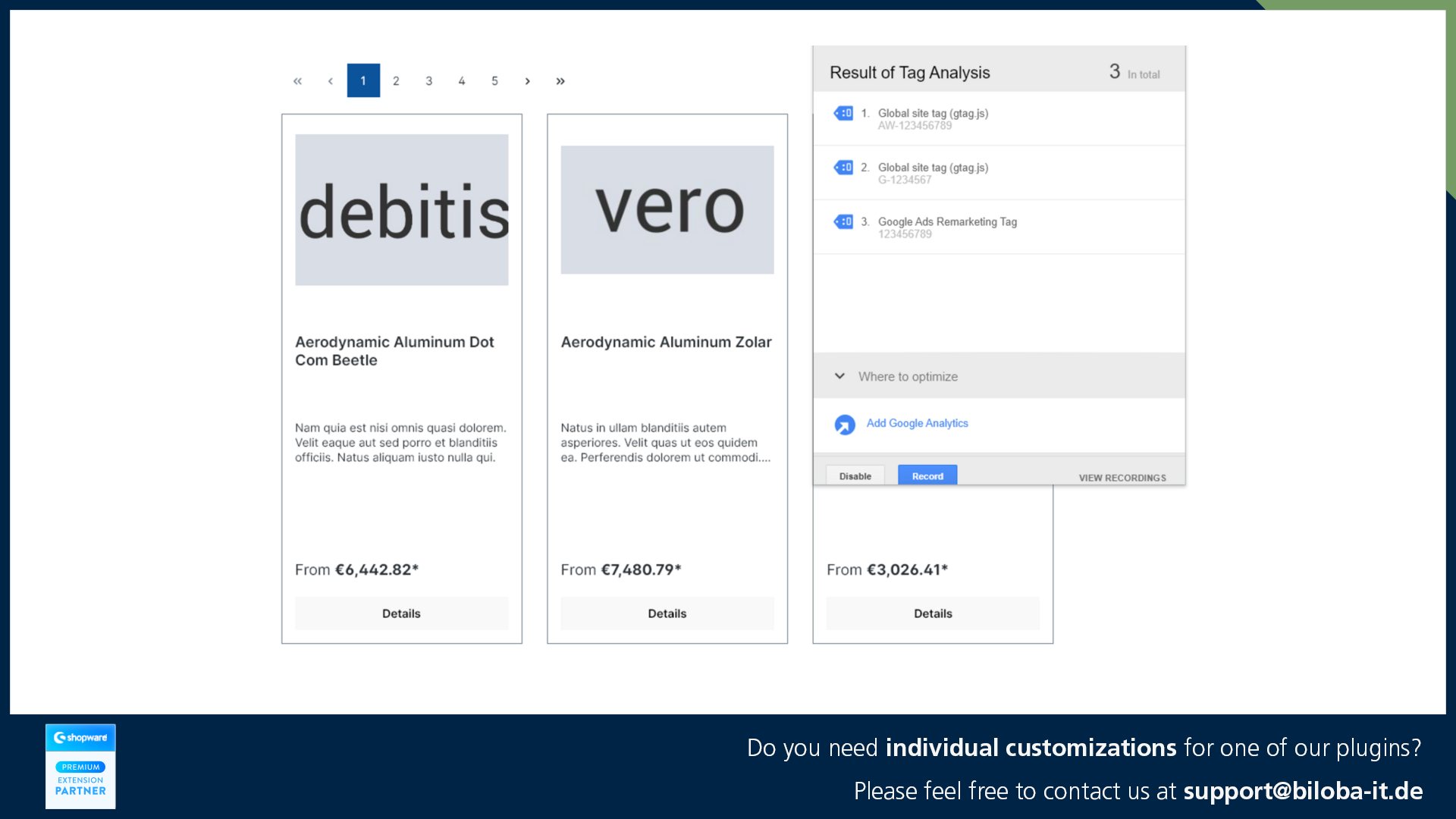Go to previous page arrow
Viewport: 1456px width, 819px height.
pos(330,81)
